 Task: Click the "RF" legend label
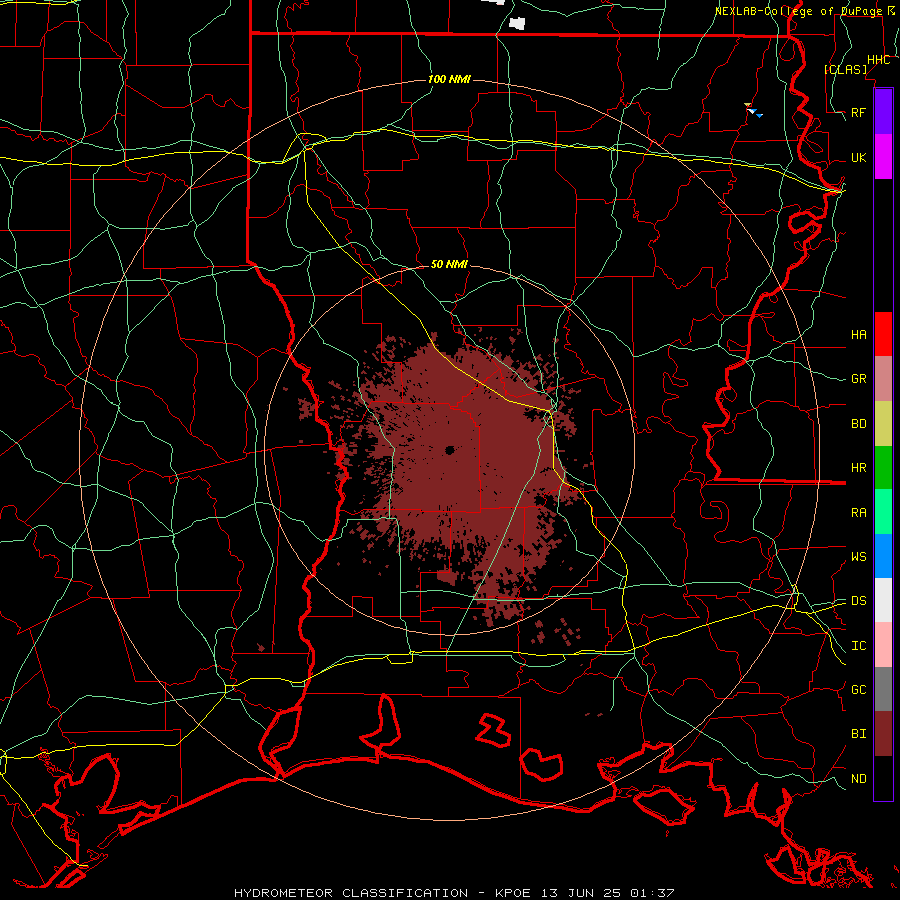tap(858, 112)
